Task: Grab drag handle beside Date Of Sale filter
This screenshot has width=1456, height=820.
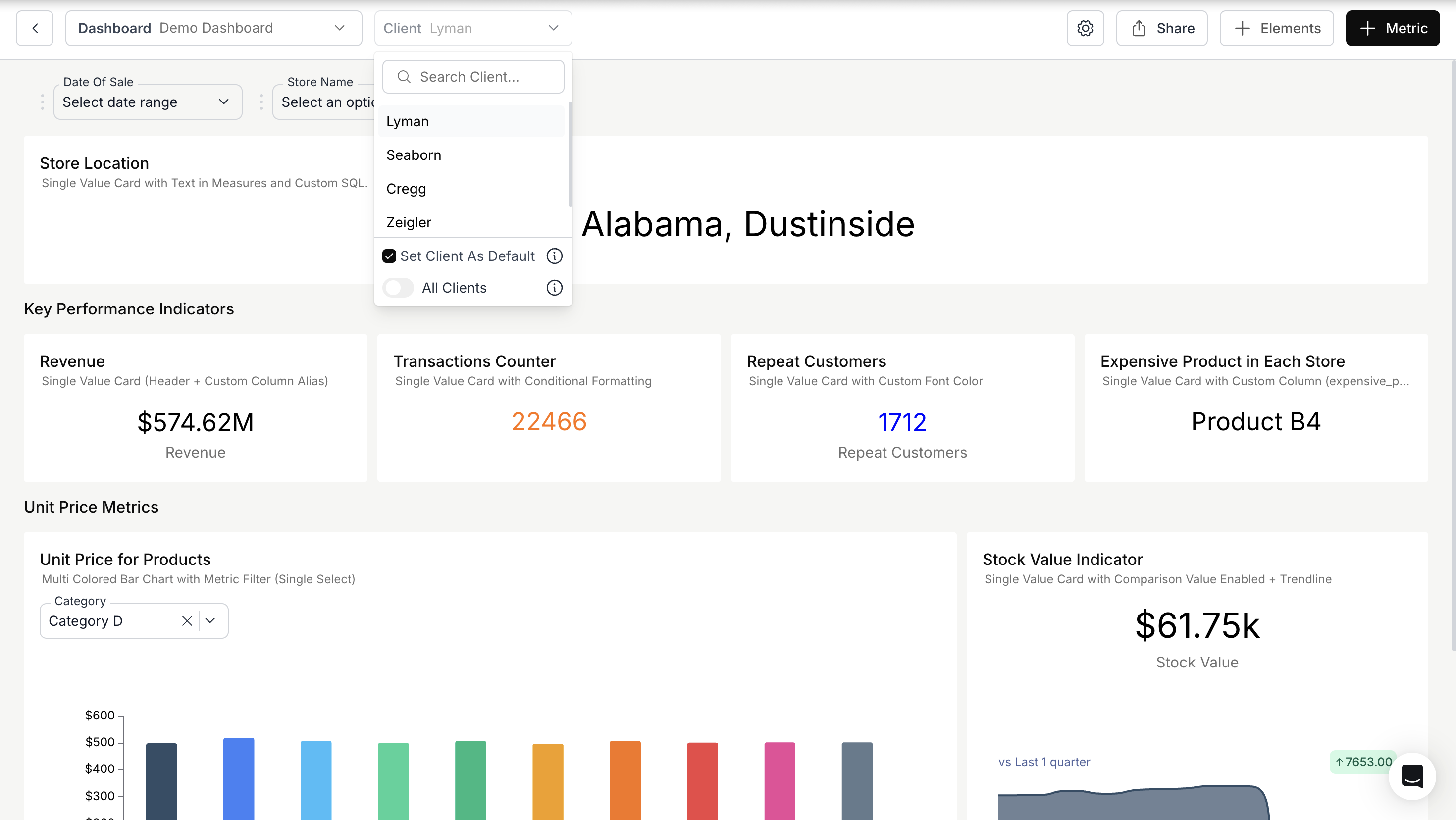Action: pyautogui.click(x=43, y=102)
